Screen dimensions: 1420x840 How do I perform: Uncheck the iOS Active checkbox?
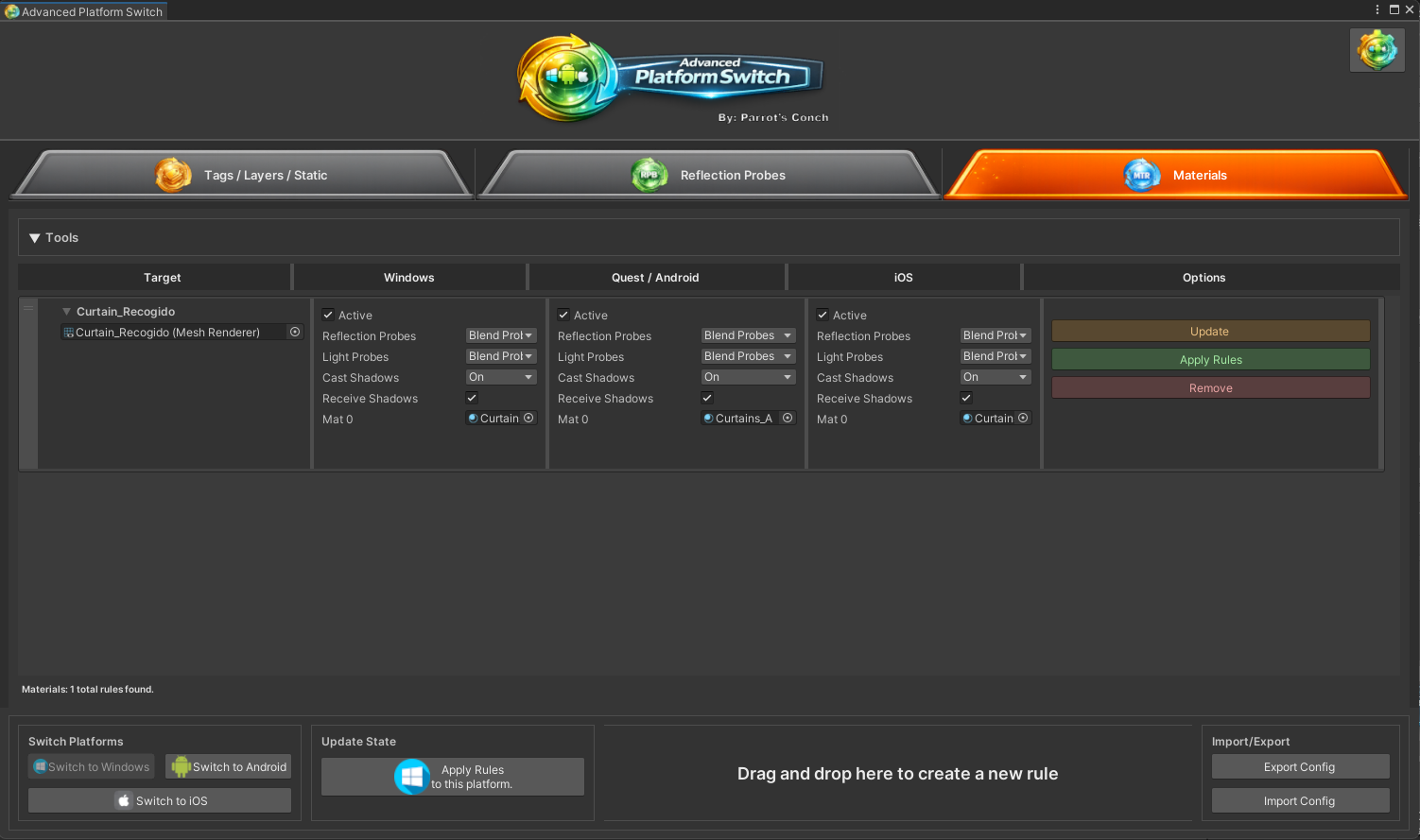click(x=823, y=316)
